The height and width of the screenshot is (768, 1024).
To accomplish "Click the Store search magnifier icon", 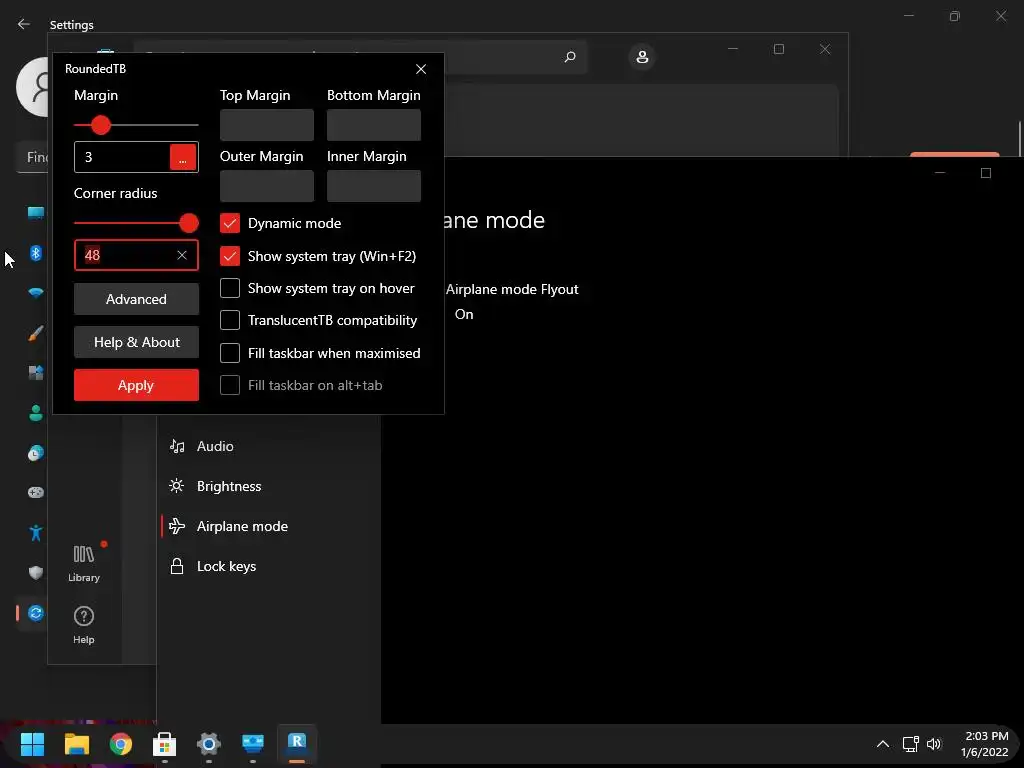I will coord(569,57).
